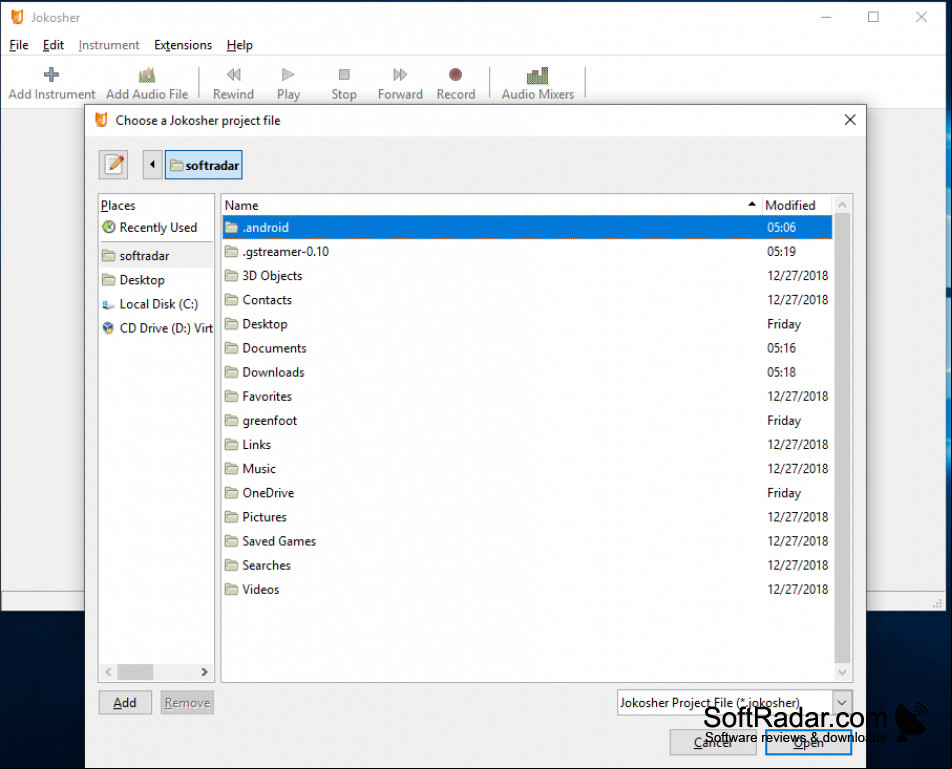Image resolution: width=952 pixels, height=769 pixels.
Task: Open the Extensions menu
Action: click(183, 45)
